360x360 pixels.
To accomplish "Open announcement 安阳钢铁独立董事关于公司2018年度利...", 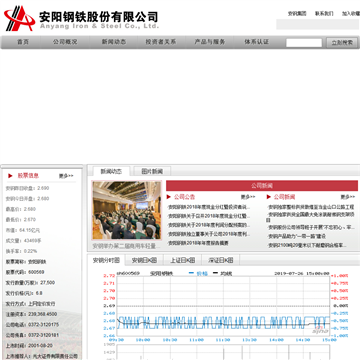I will pos(209,234).
